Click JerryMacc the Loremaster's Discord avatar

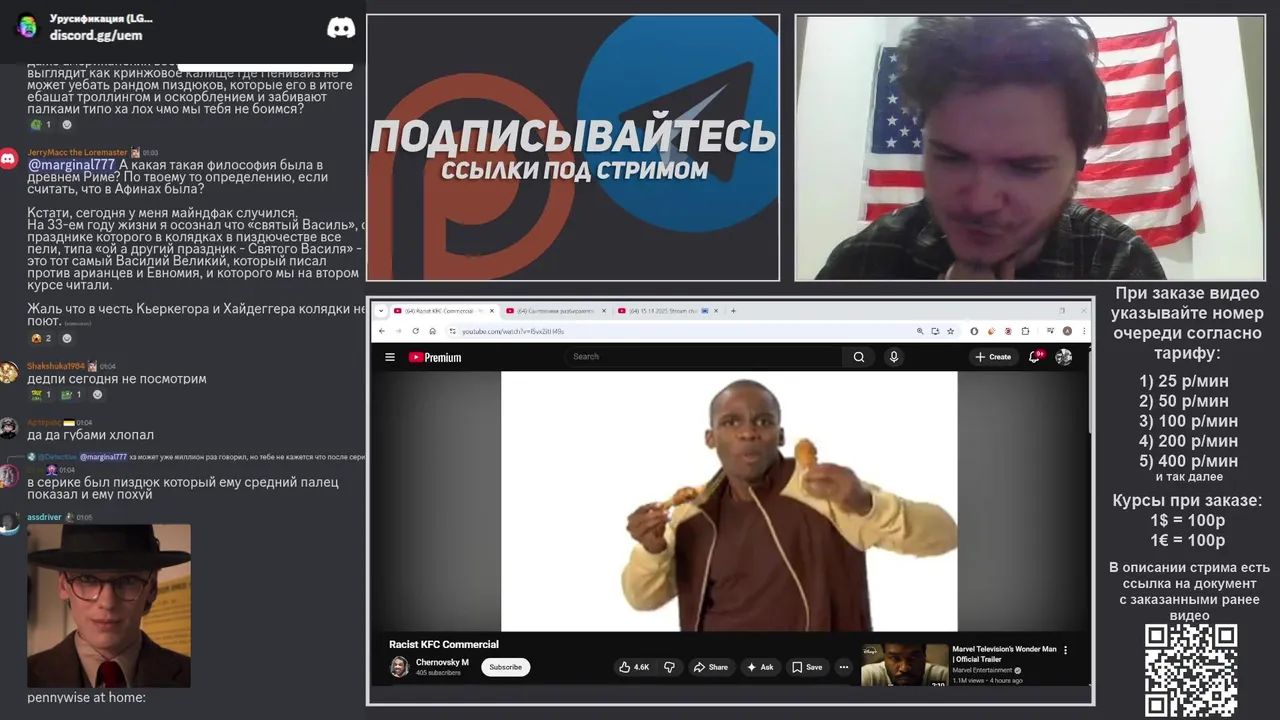8,158
